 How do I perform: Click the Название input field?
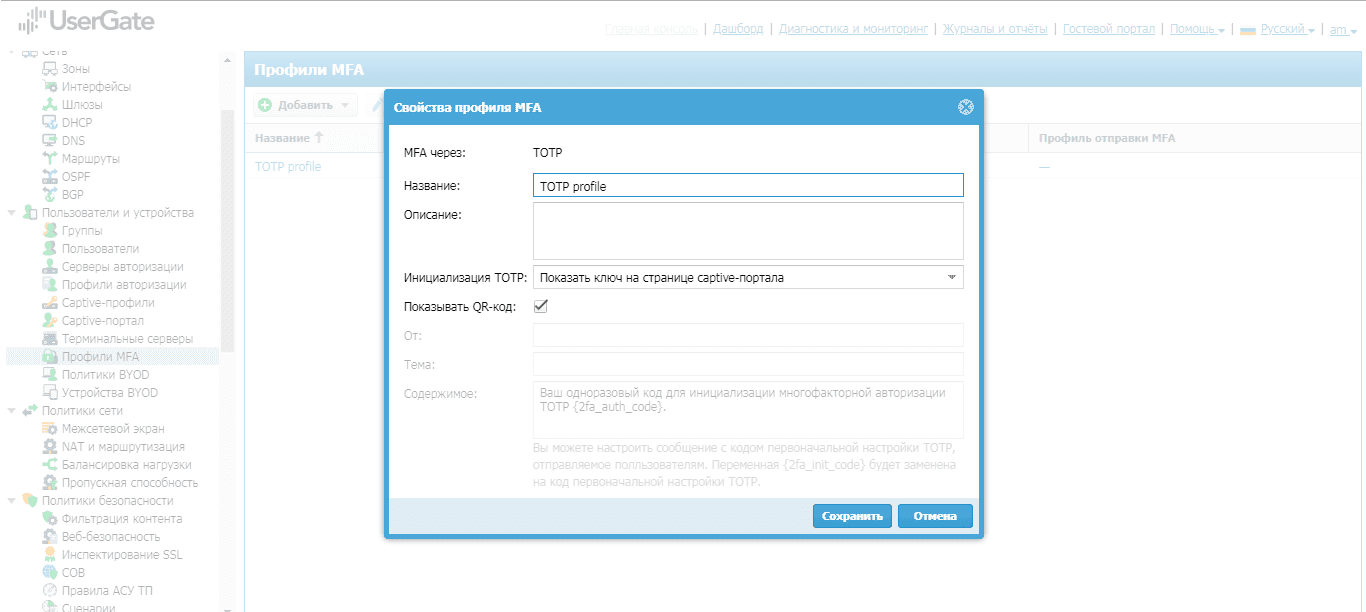click(x=748, y=186)
